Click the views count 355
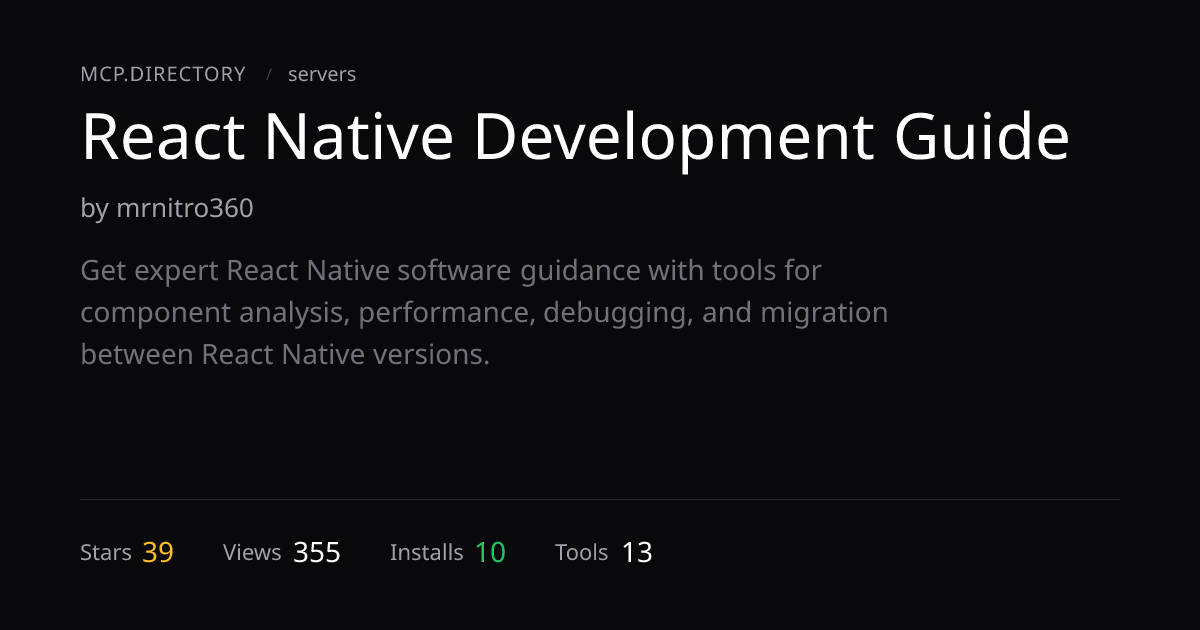 [317, 553]
